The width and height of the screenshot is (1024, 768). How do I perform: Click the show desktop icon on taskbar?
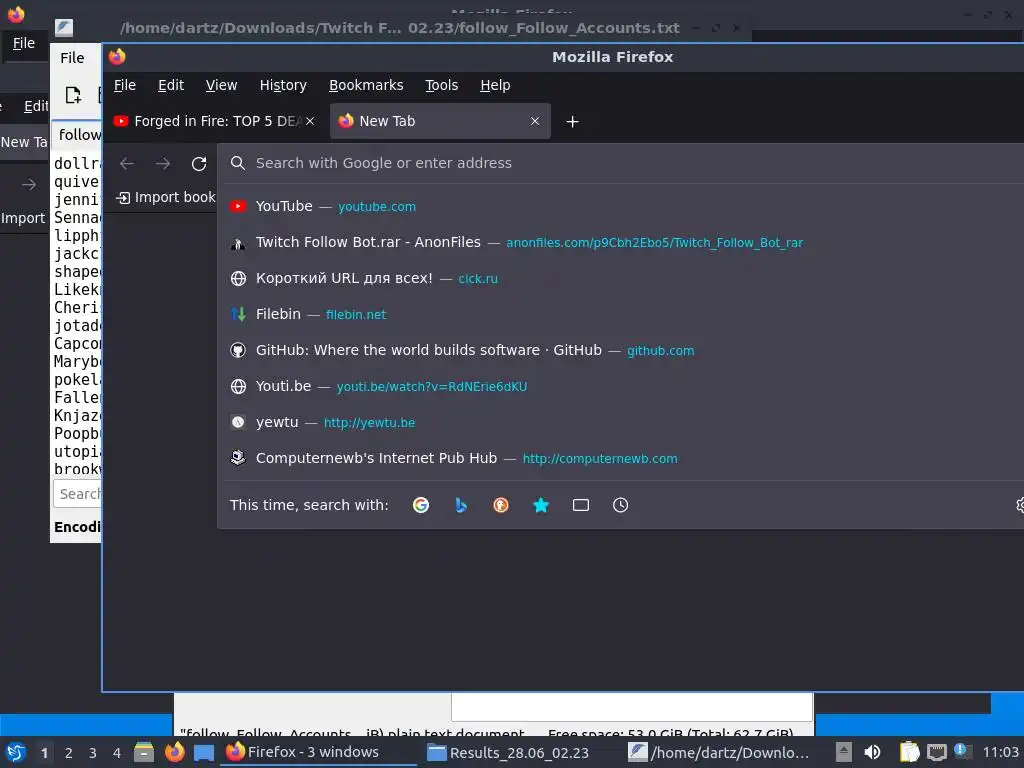pyautogui.click(x=204, y=752)
